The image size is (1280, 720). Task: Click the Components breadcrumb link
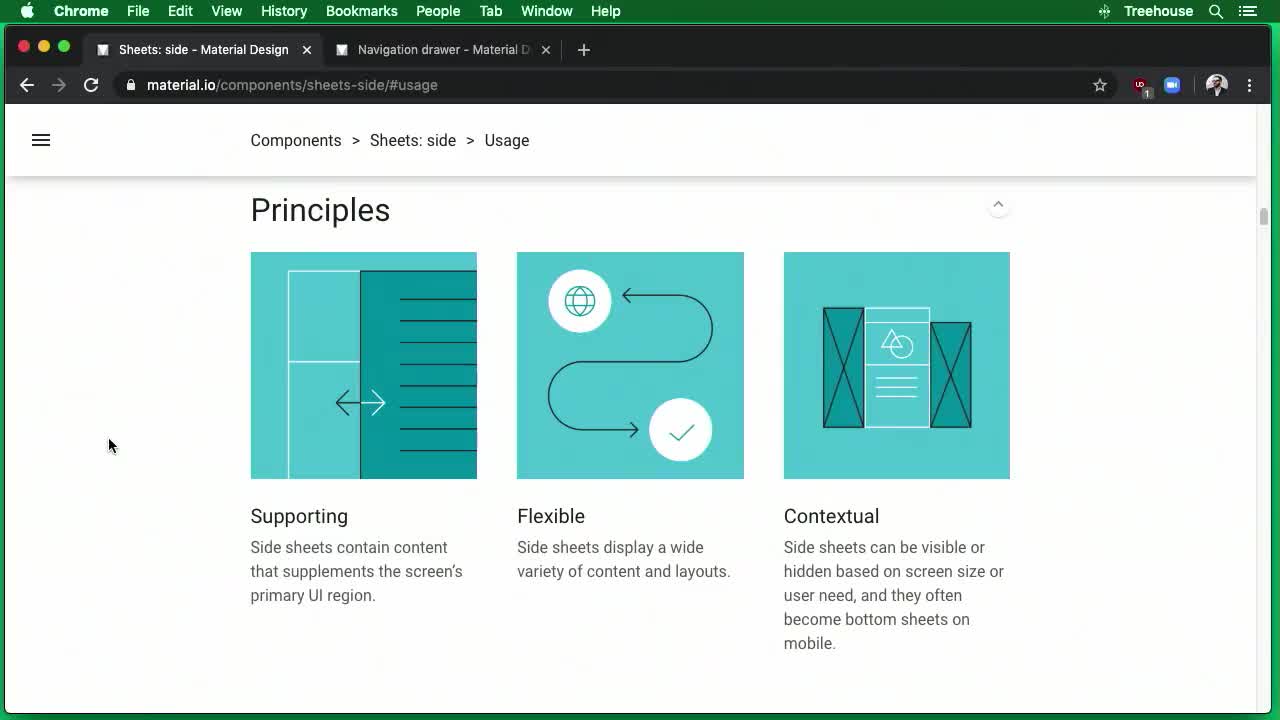click(x=295, y=140)
